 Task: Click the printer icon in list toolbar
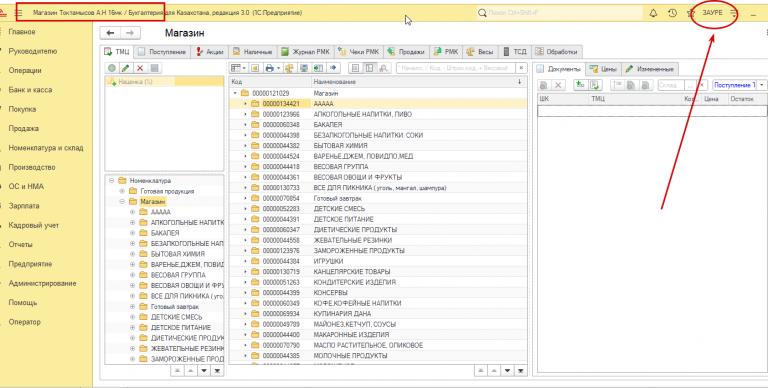click(269, 68)
